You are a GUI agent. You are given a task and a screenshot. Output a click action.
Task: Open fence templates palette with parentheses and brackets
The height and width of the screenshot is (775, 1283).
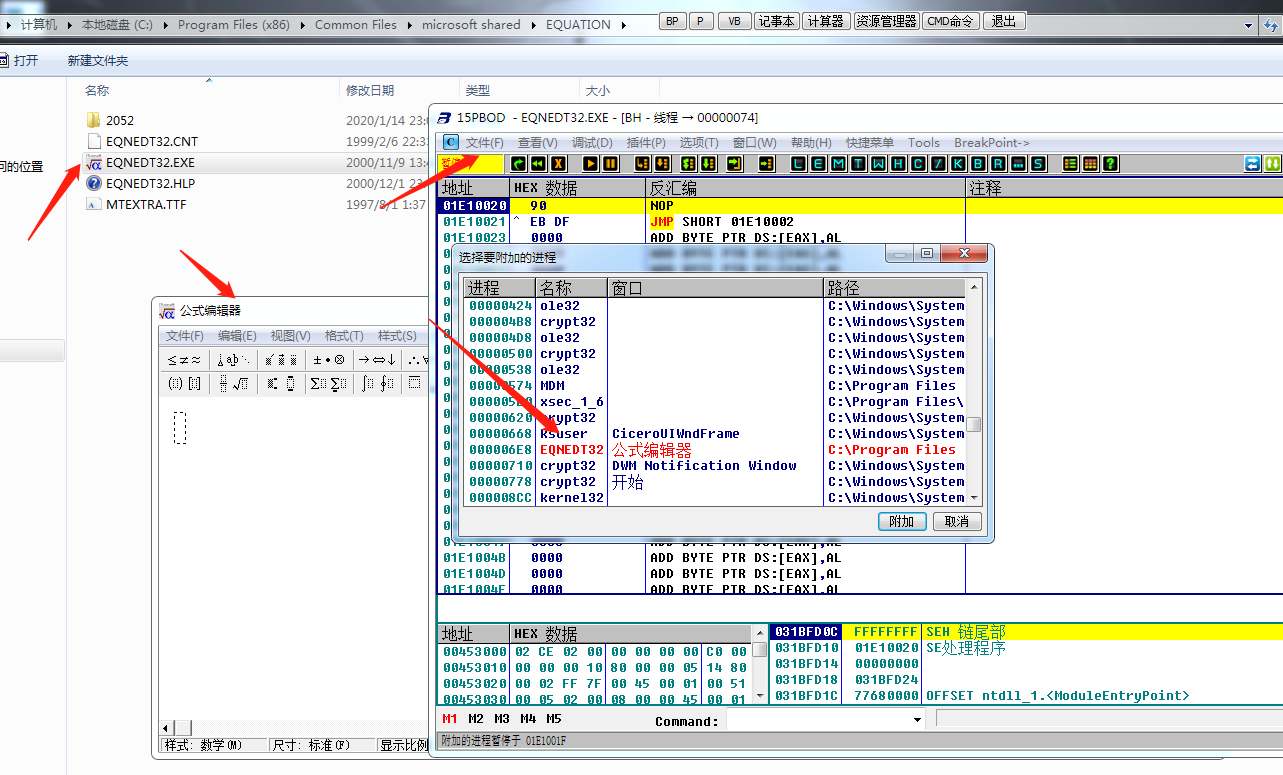(184, 383)
